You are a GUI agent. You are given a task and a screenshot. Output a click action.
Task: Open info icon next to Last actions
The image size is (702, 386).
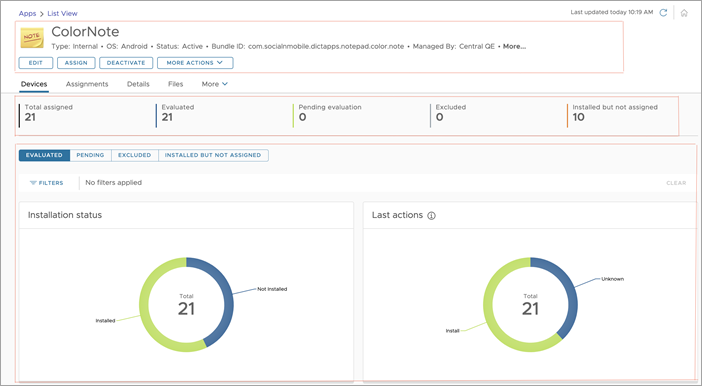point(431,215)
